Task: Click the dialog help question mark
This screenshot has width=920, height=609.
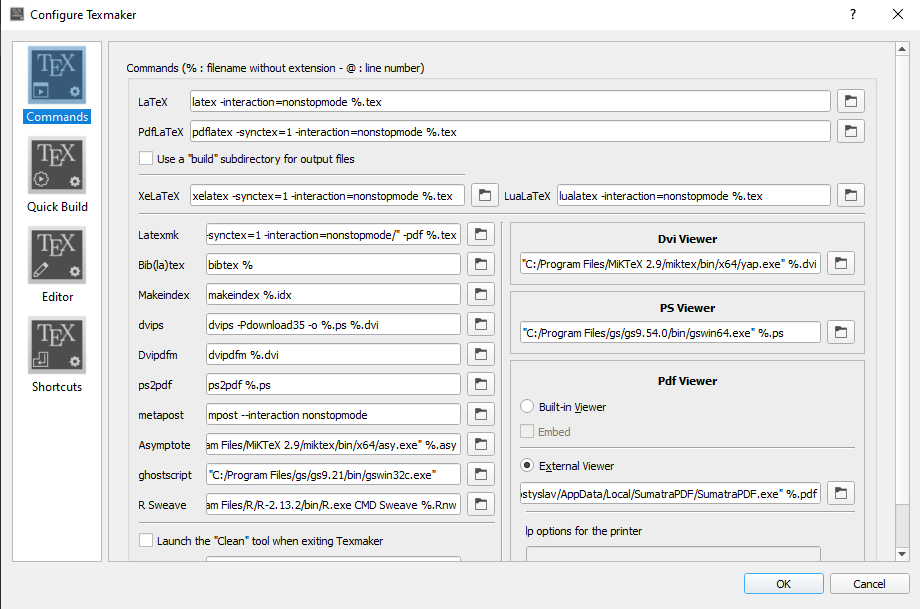Action: (x=853, y=14)
